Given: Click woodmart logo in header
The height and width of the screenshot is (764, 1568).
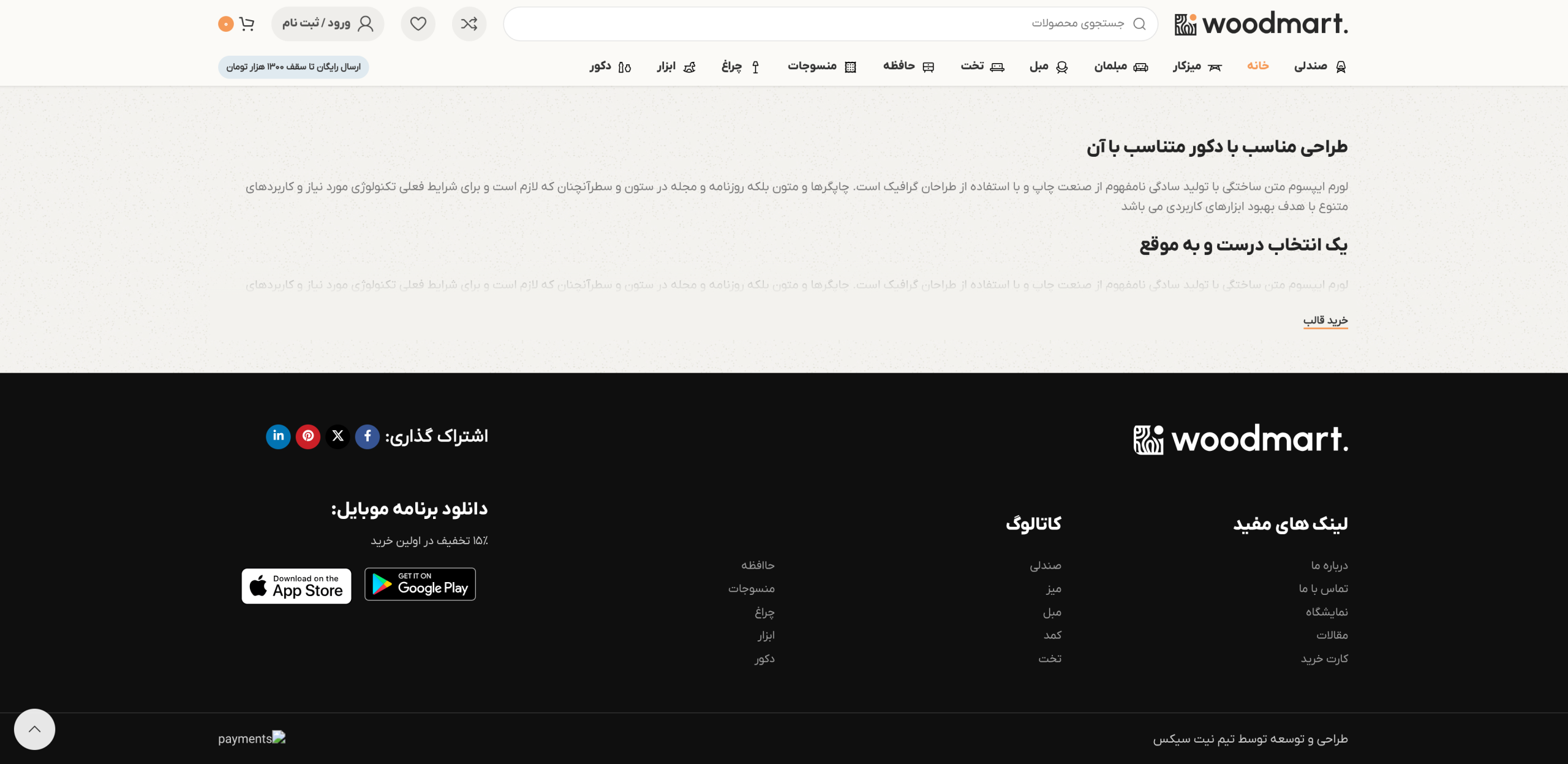Looking at the screenshot, I should coord(1261,24).
